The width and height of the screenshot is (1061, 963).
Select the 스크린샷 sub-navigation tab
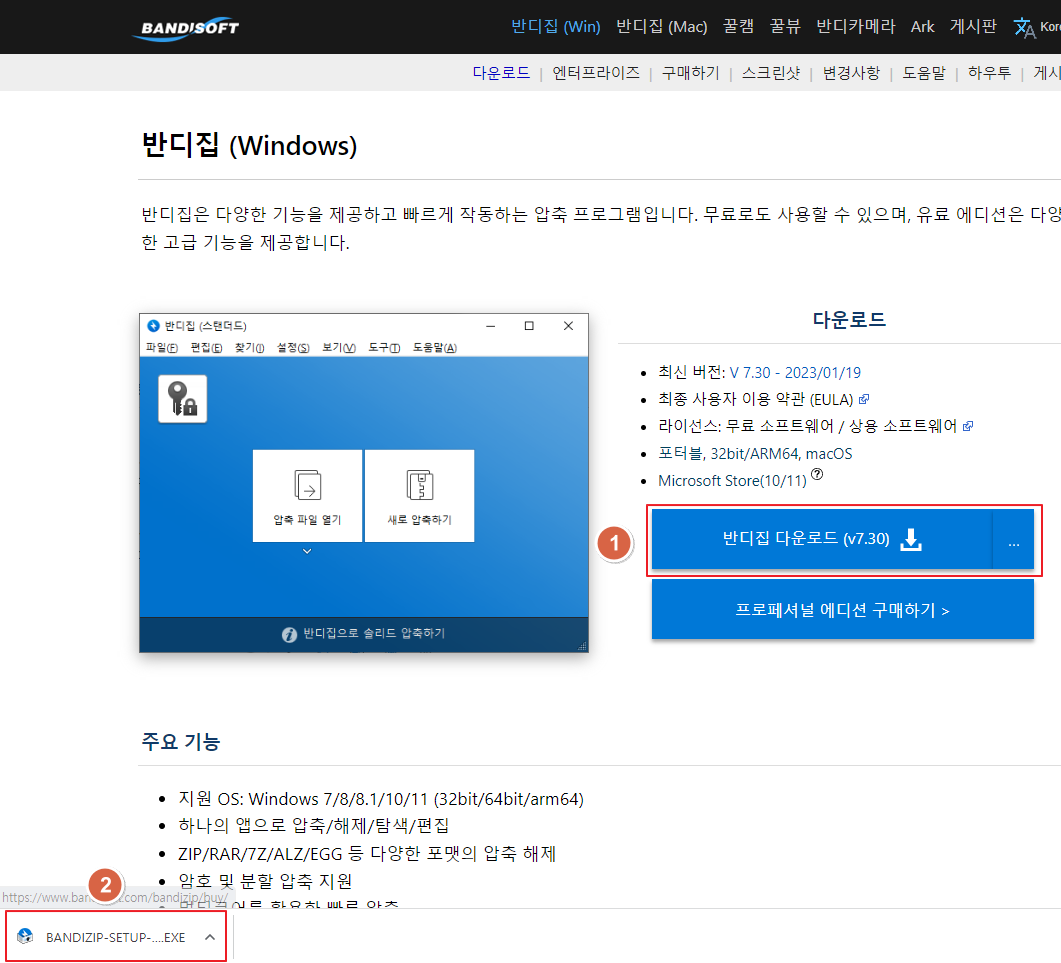[x=771, y=72]
